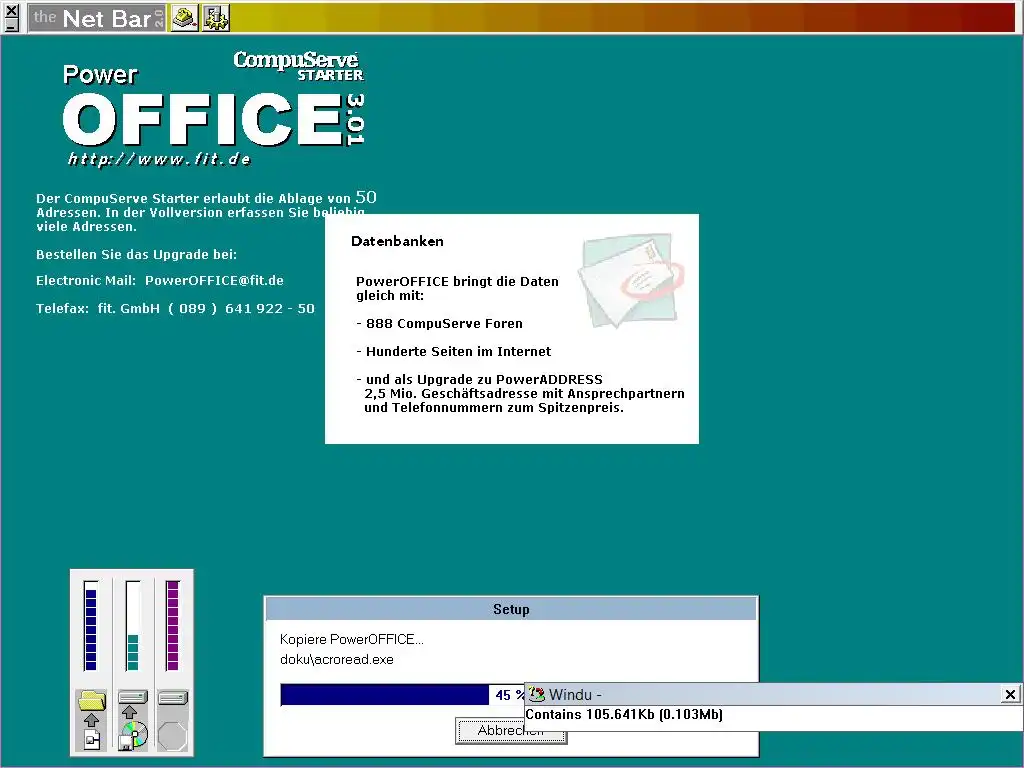
Task: Click the 'Hunderte Seiten im Internet' line
Action: (453, 352)
